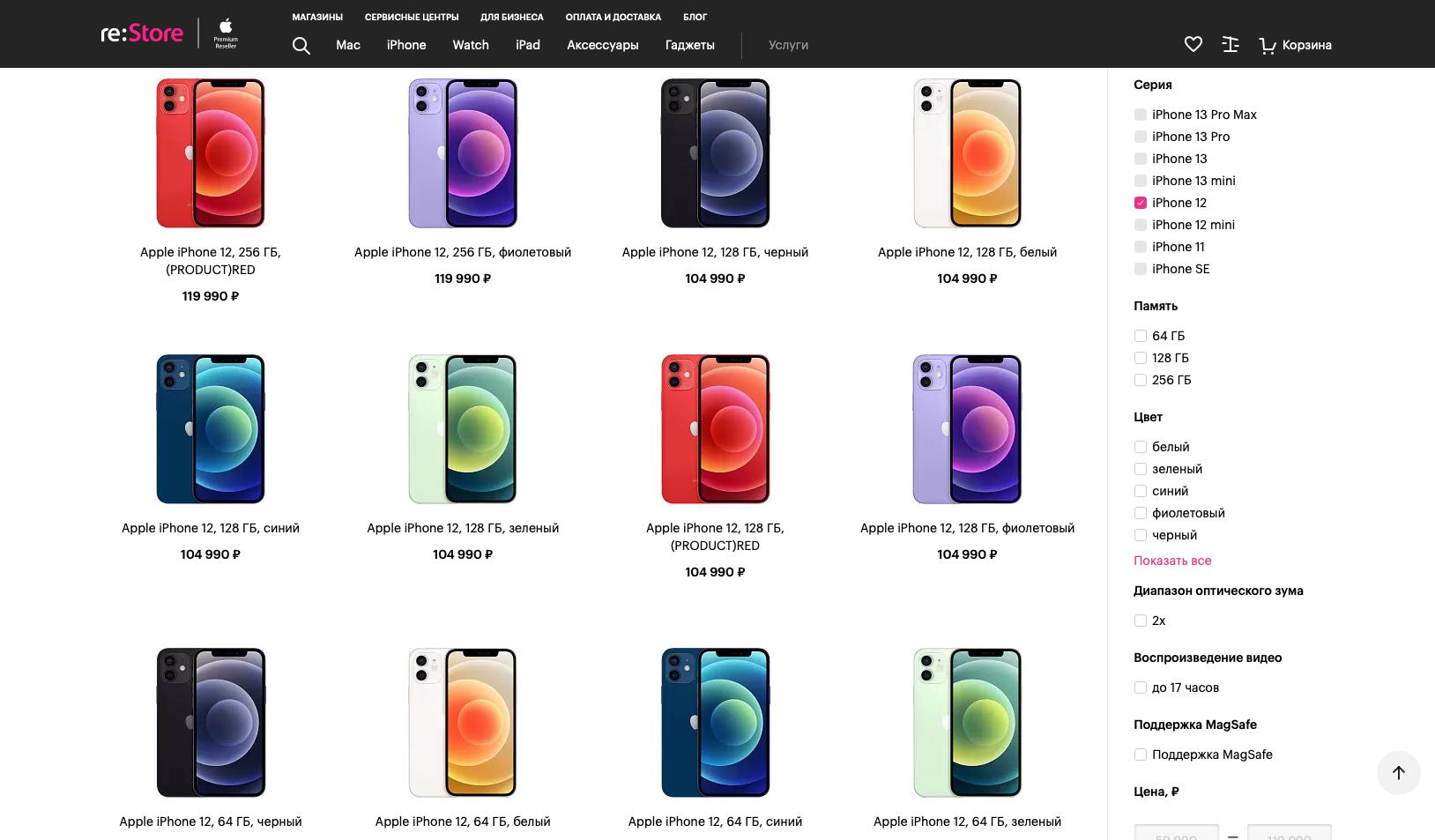This screenshot has width=1435, height=840.
Task: Open title Apple iPhone 12, 64 ГБ, белый
Action: (x=463, y=821)
